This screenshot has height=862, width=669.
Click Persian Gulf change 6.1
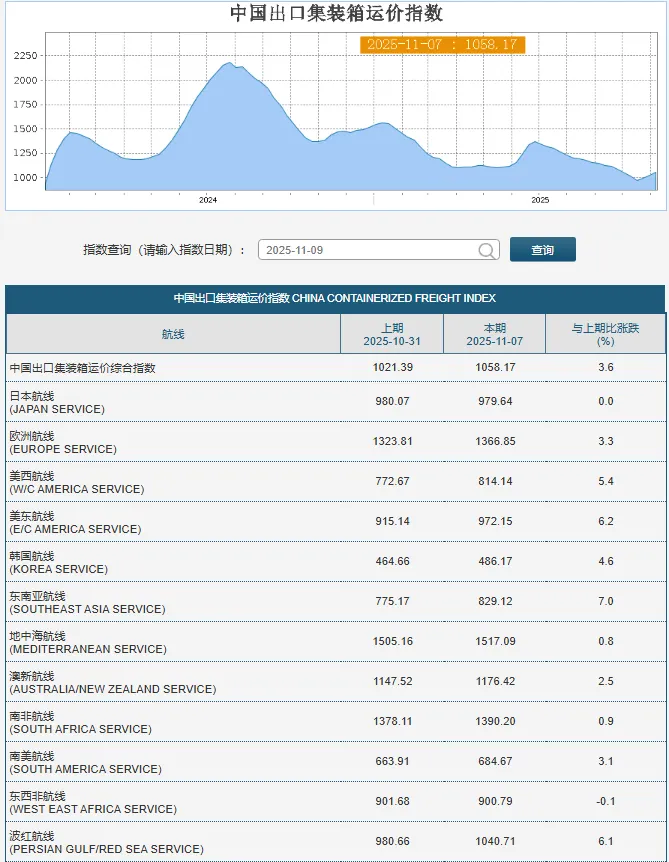[606, 842]
